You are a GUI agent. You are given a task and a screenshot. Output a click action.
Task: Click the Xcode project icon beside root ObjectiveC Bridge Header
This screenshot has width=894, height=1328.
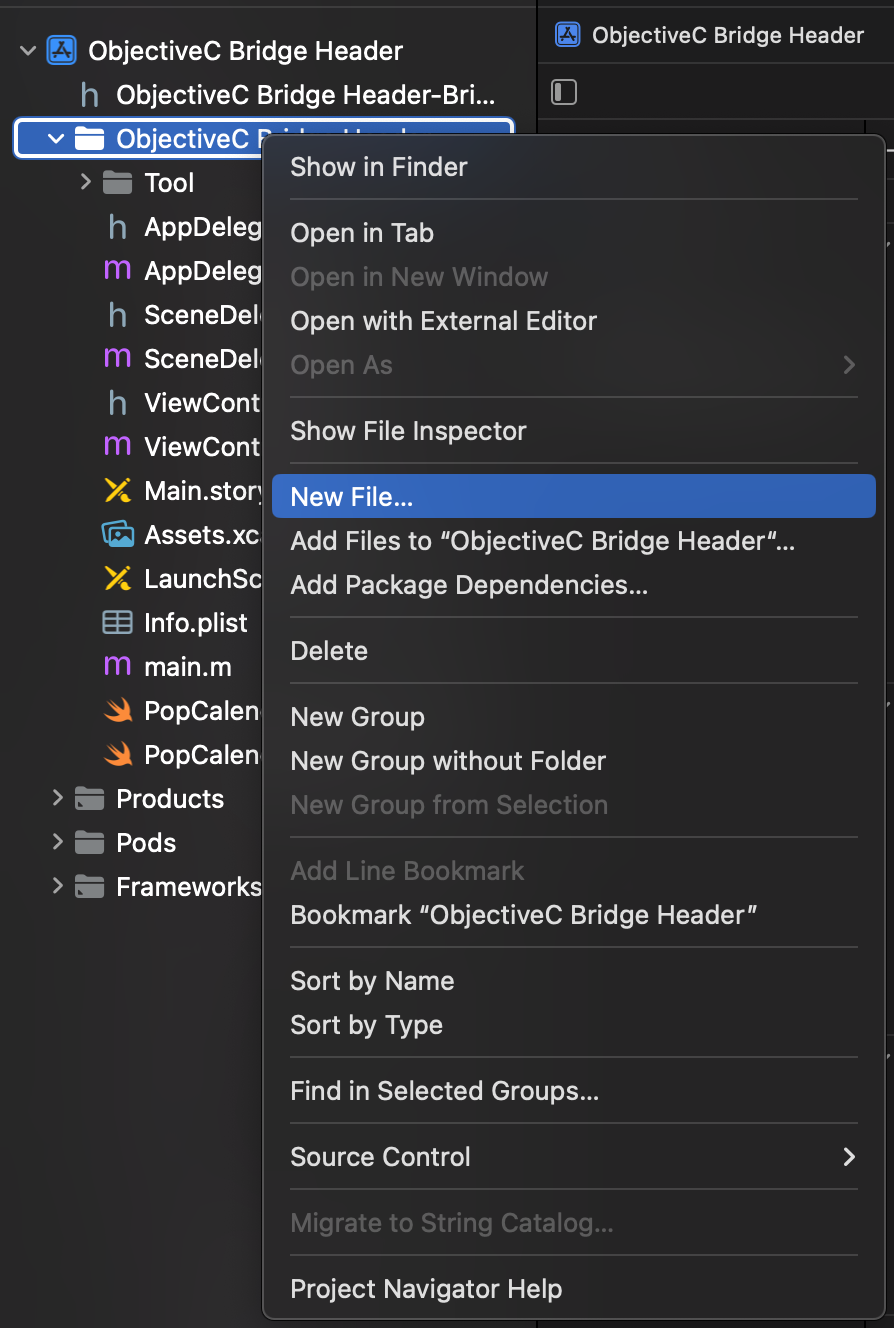coord(62,51)
